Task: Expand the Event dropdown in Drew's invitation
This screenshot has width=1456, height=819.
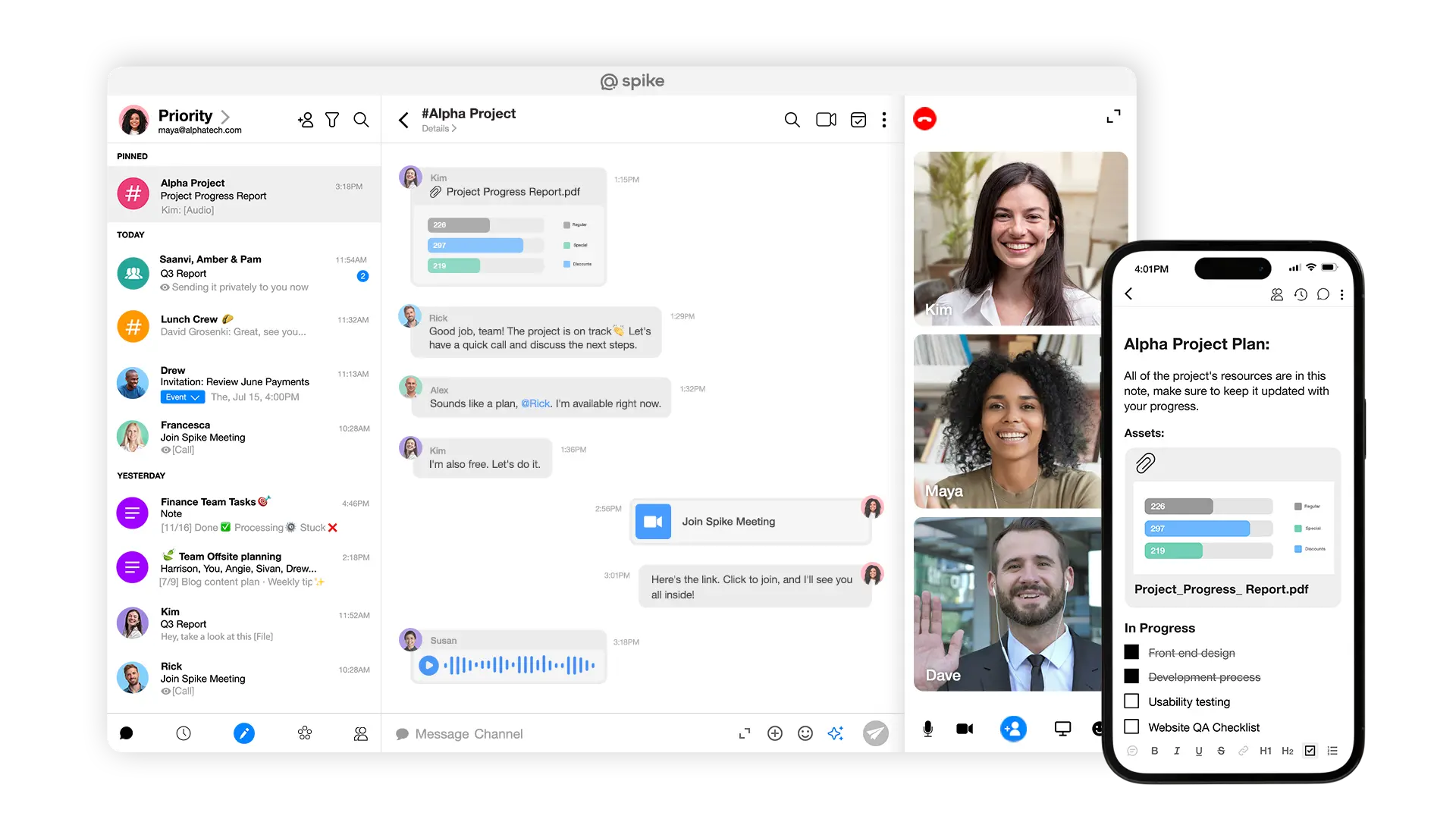Action: tap(182, 397)
